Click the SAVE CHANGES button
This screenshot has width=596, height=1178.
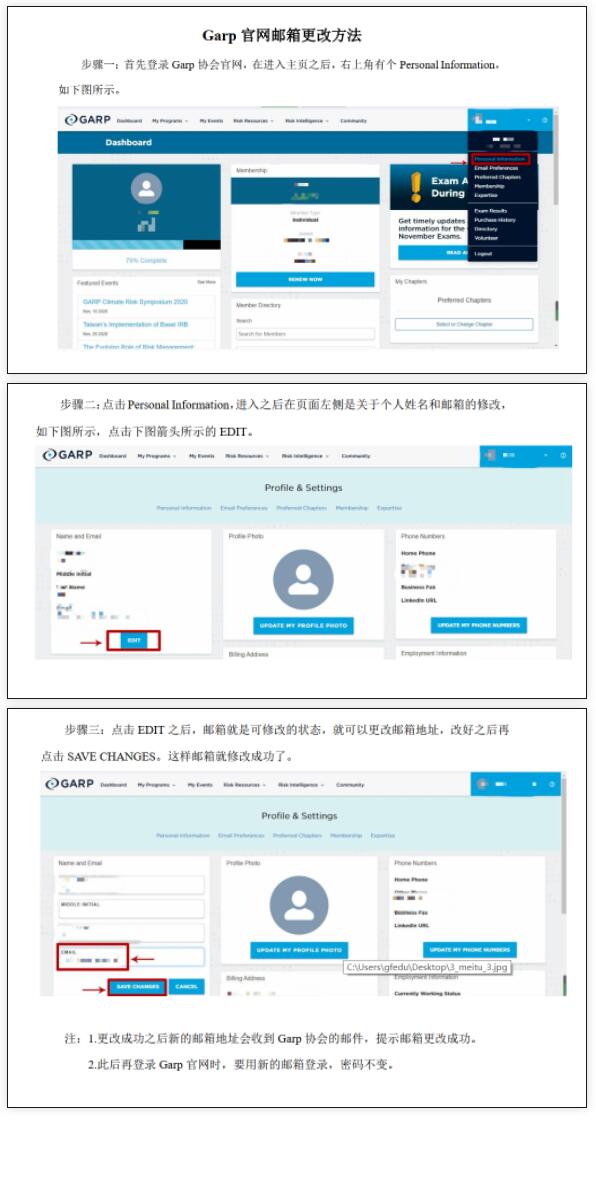138,986
